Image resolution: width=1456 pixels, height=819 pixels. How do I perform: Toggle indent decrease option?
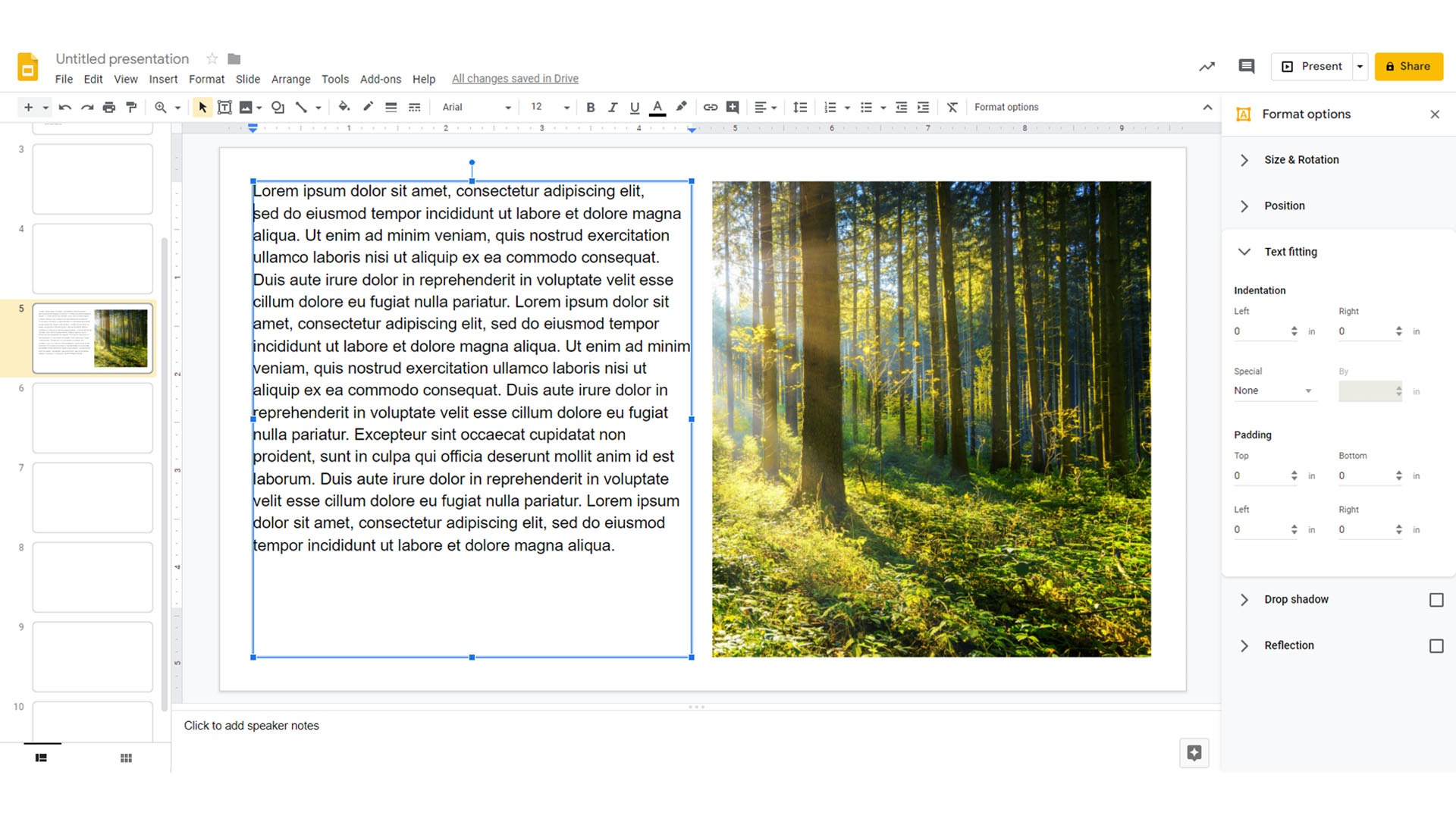click(x=898, y=107)
